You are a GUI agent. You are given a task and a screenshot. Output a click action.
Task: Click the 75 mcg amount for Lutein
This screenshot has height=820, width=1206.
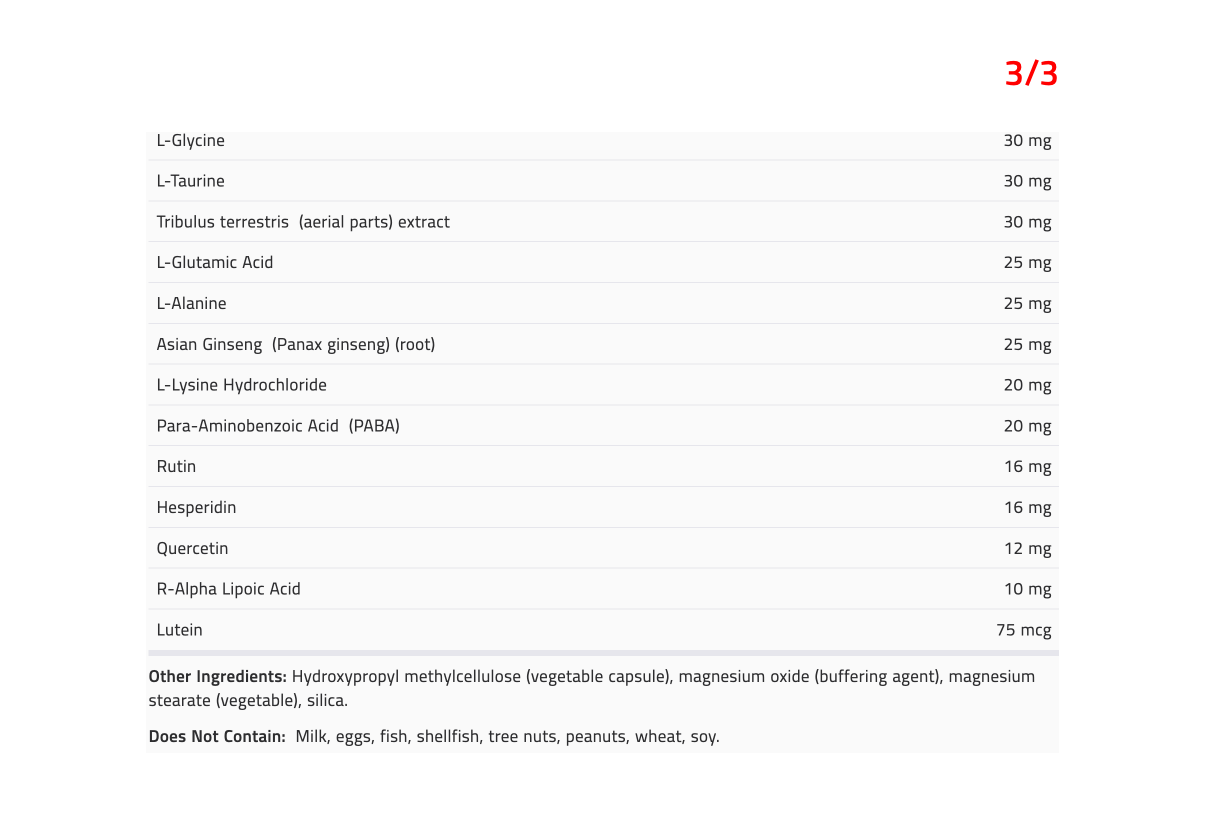1023,630
